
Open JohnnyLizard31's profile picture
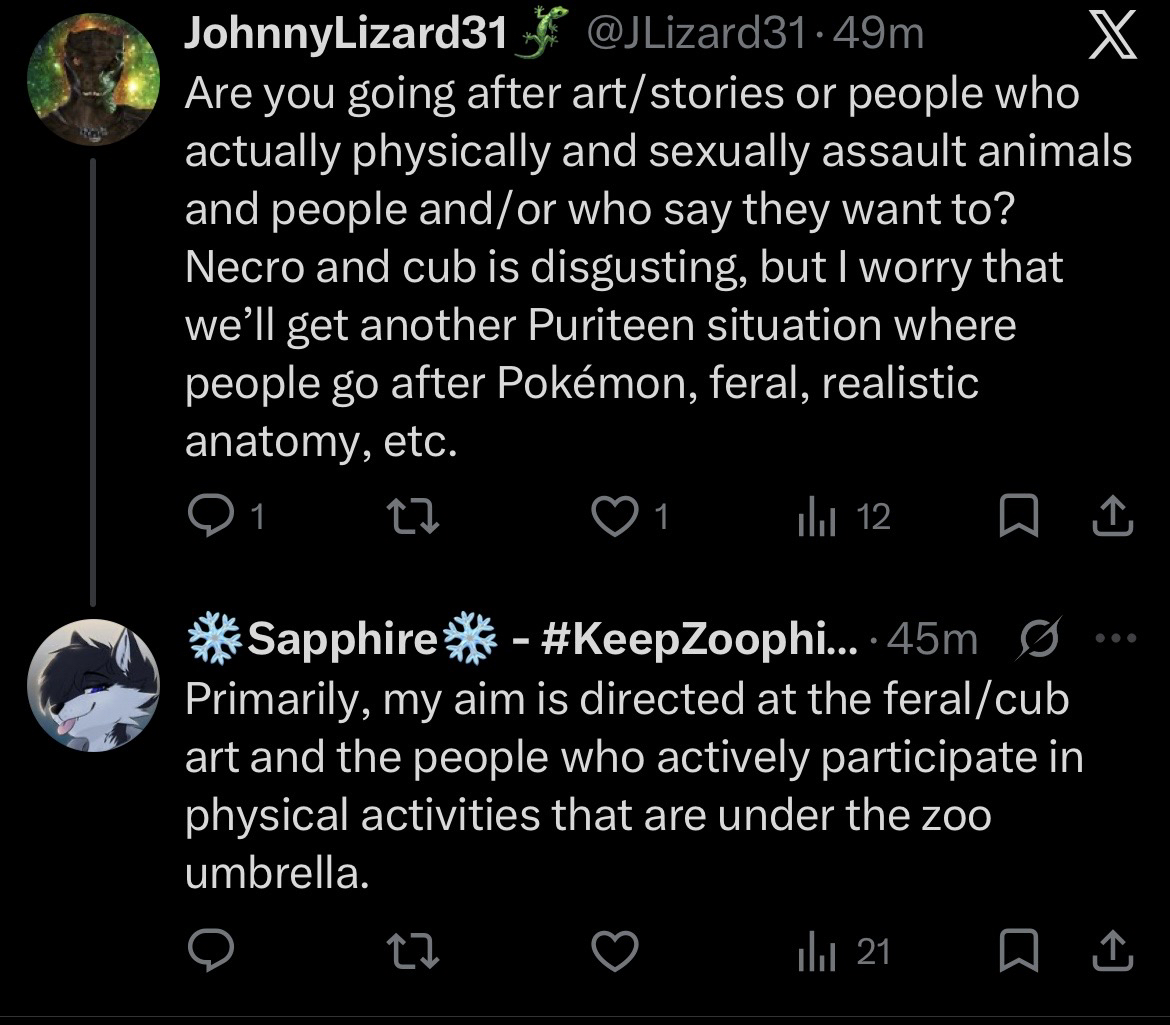click(93, 80)
